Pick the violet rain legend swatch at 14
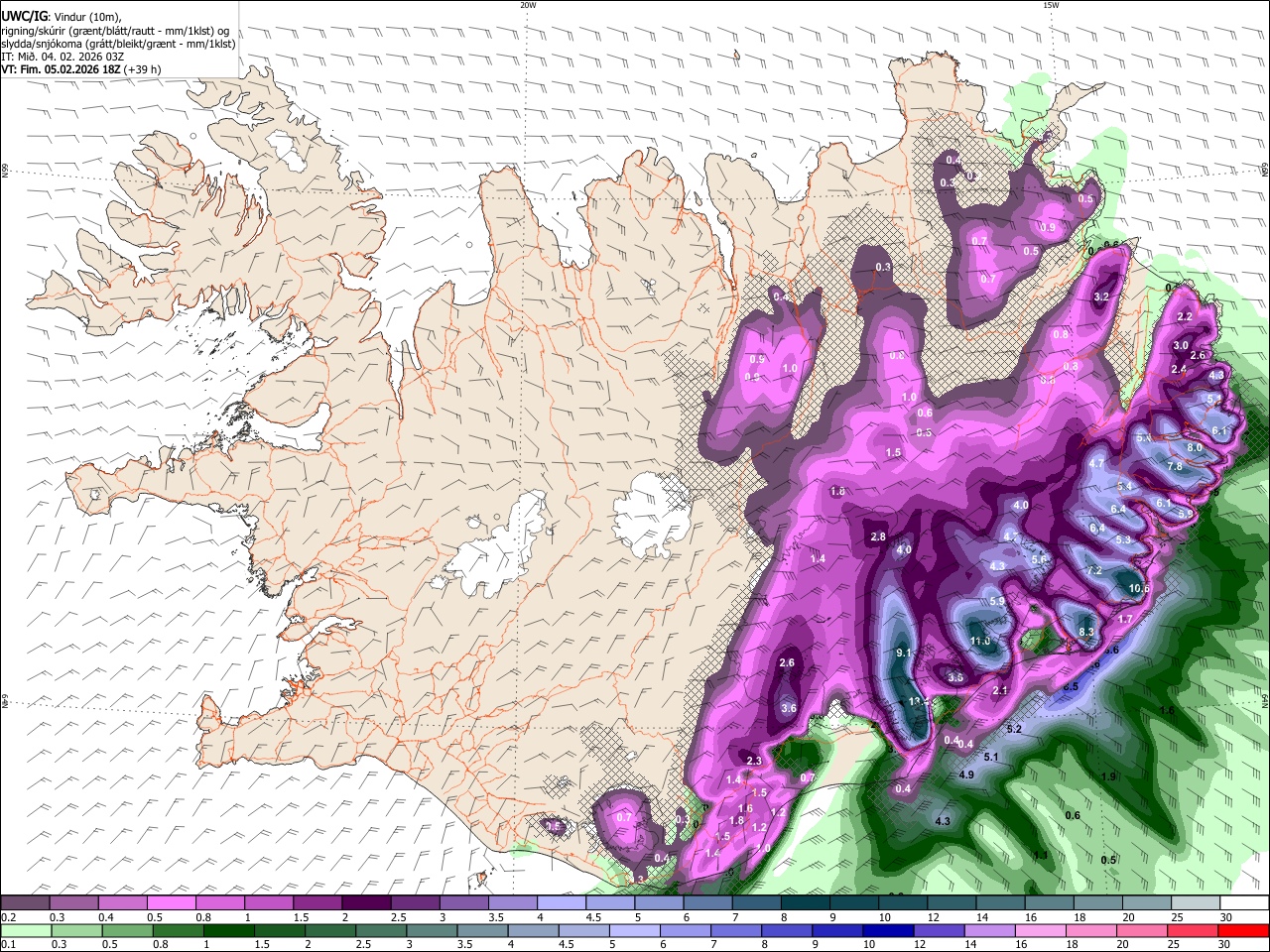1270x952 pixels. 989,930
